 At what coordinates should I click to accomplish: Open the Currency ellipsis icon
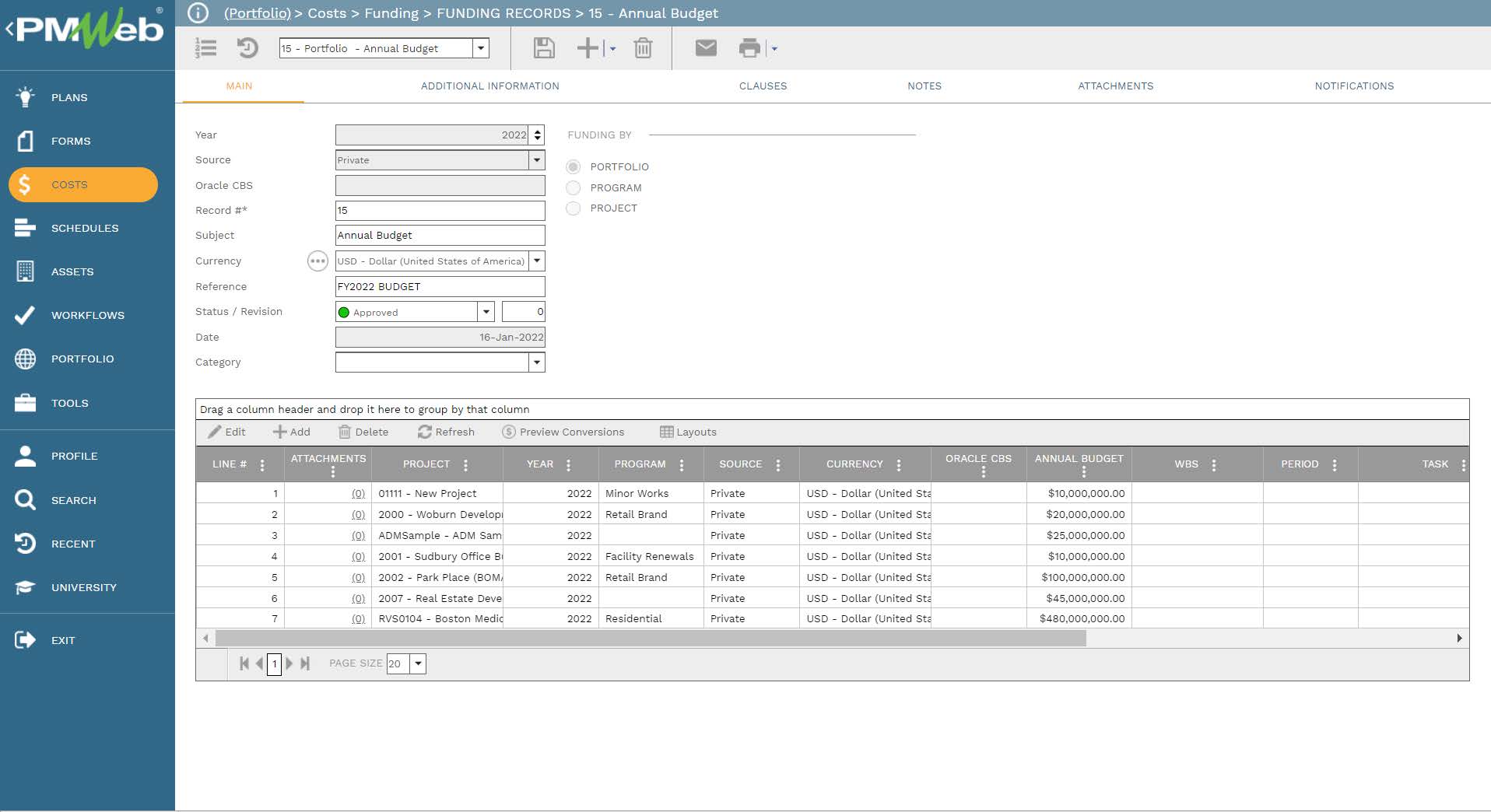[x=317, y=261]
